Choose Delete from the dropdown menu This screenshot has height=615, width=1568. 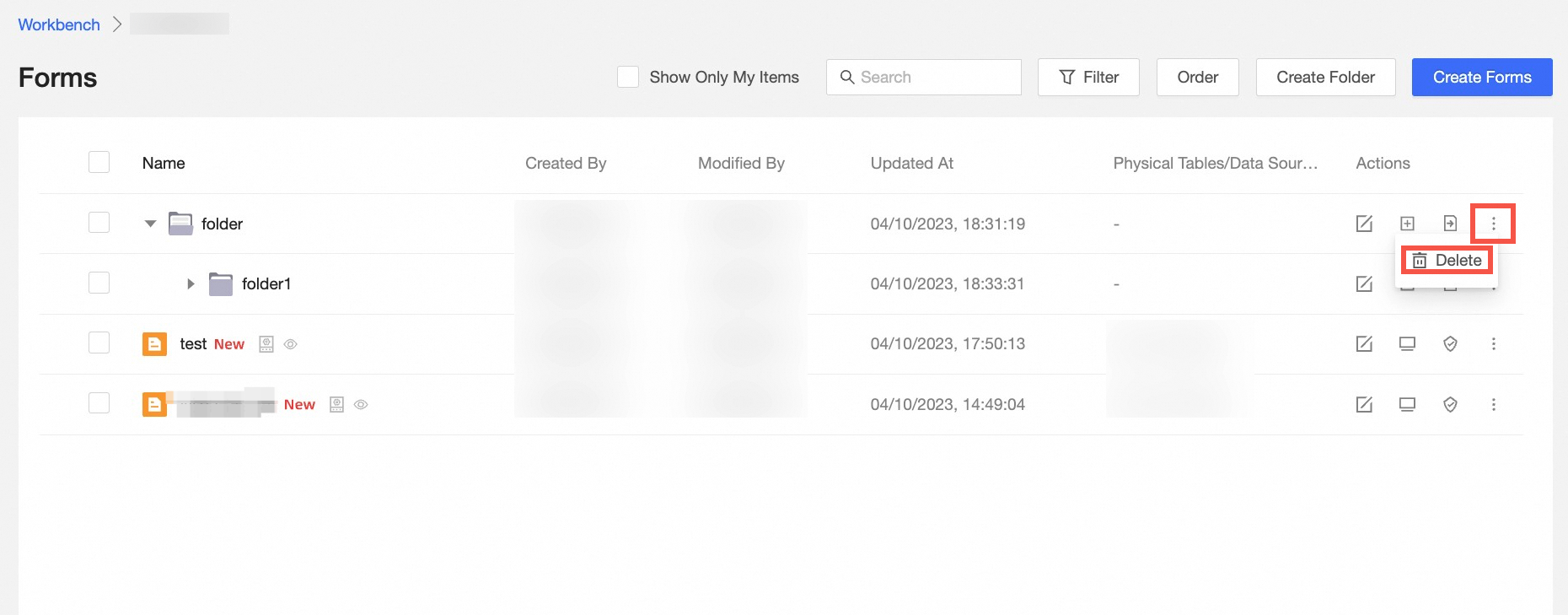click(x=1447, y=261)
